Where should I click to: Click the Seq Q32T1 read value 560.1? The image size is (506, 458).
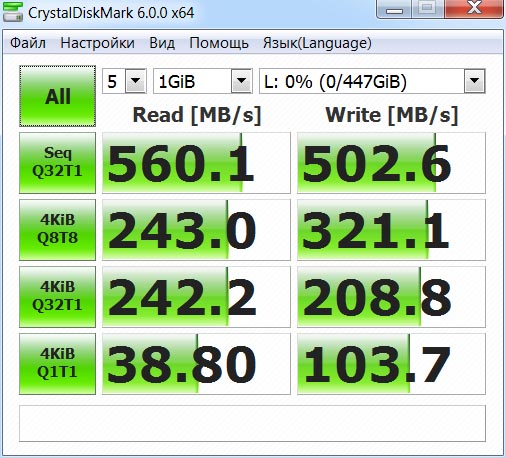click(x=196, y=163)
